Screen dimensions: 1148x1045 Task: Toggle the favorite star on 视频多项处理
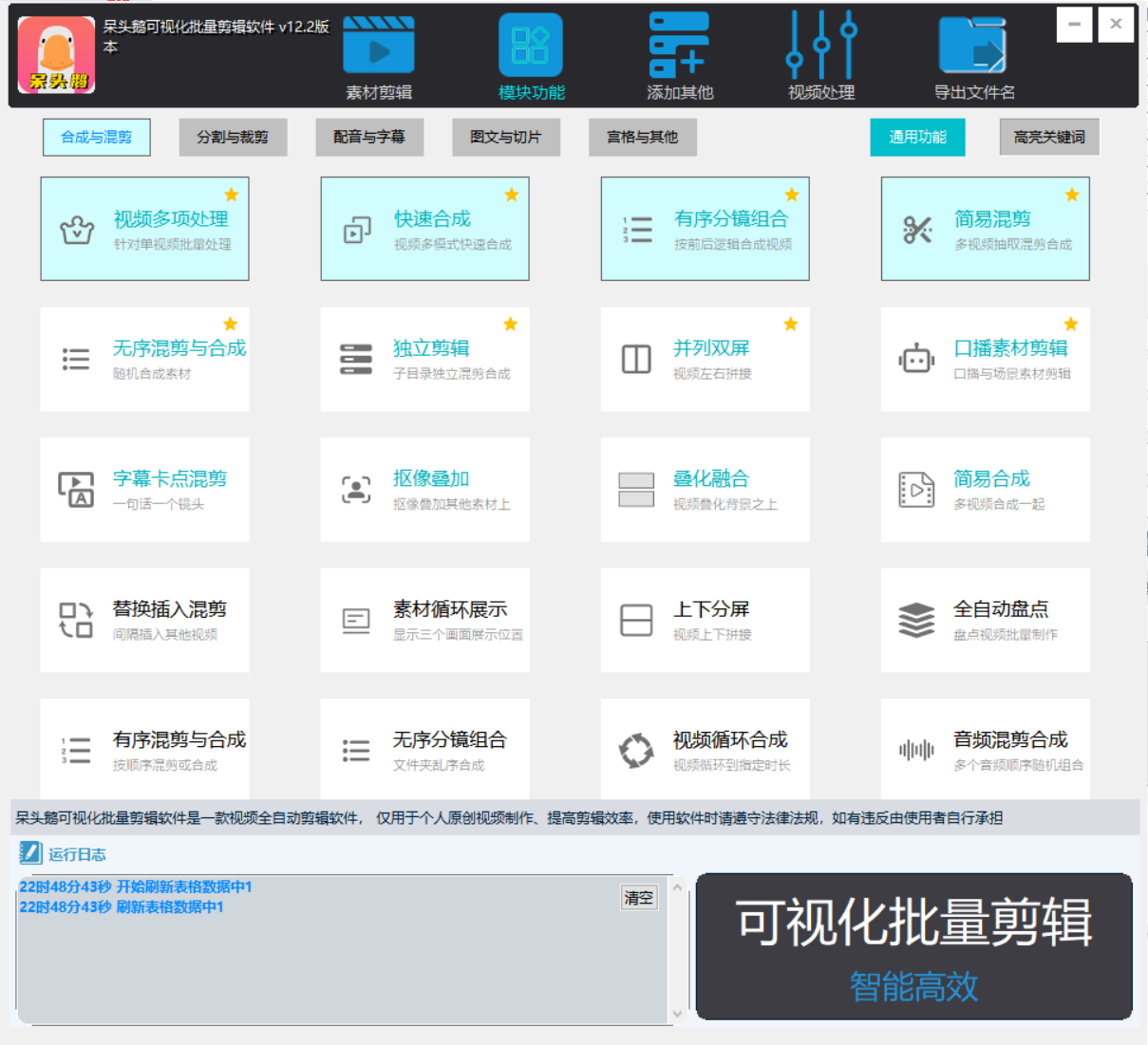231,194
